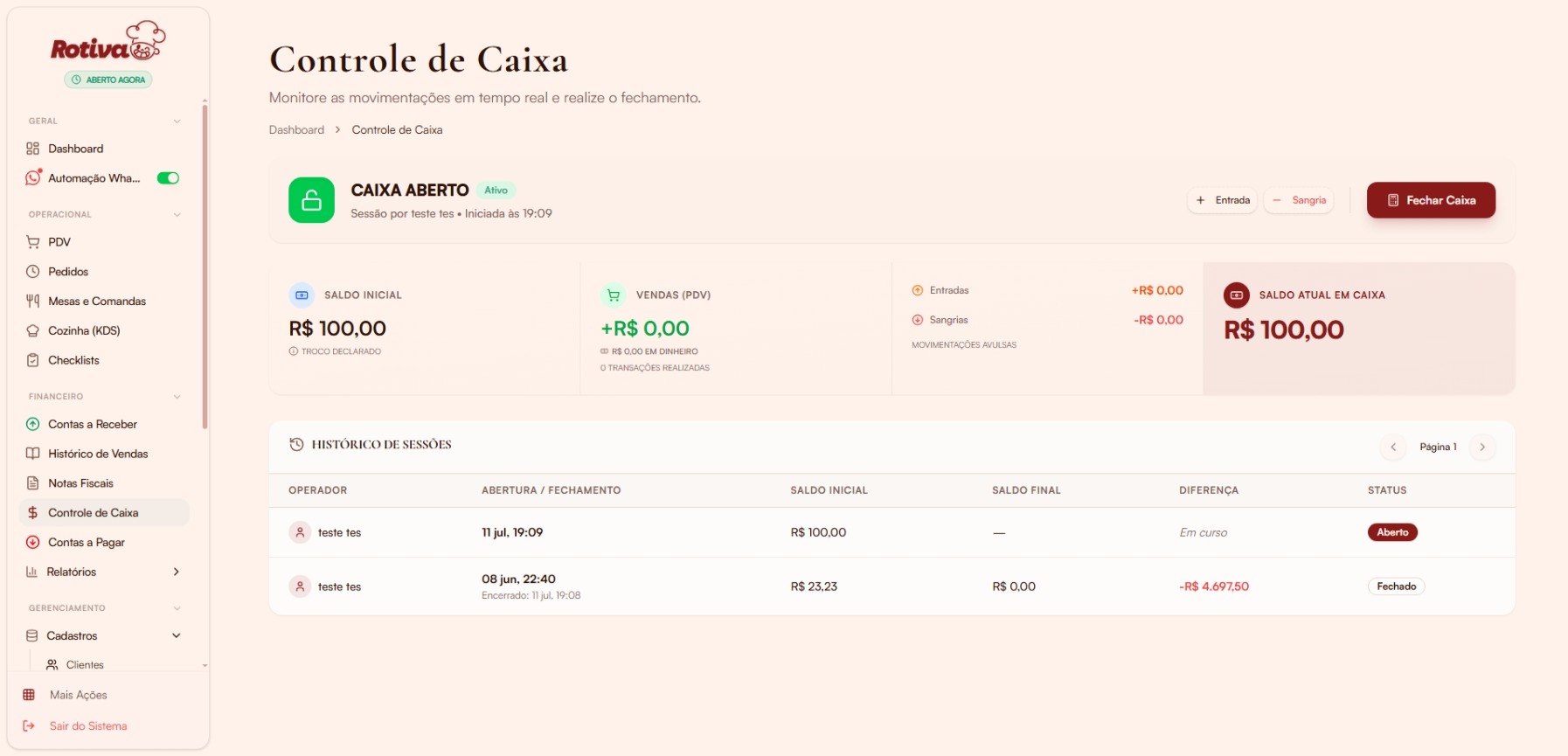Click the Fechado status badge
This screenshot has width=1568, height=756.
(1396, 586)
